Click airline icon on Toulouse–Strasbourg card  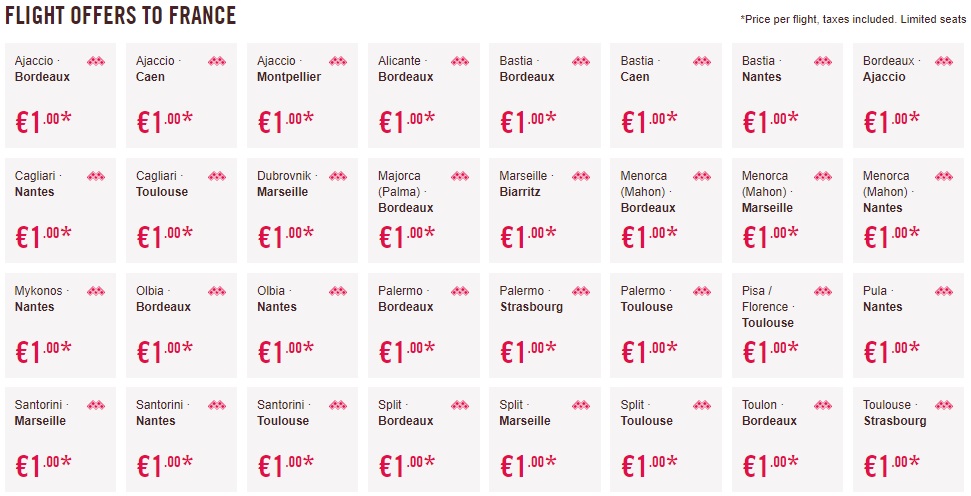944,406
